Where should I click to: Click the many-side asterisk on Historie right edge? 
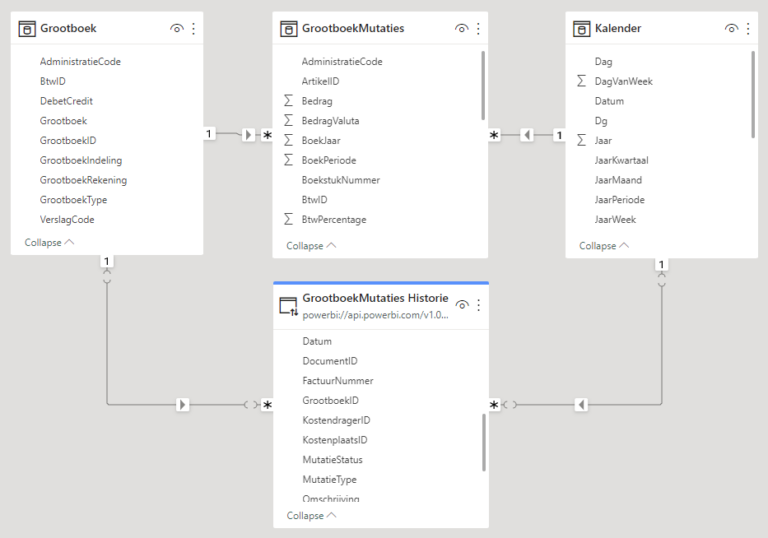click(494, 405)
